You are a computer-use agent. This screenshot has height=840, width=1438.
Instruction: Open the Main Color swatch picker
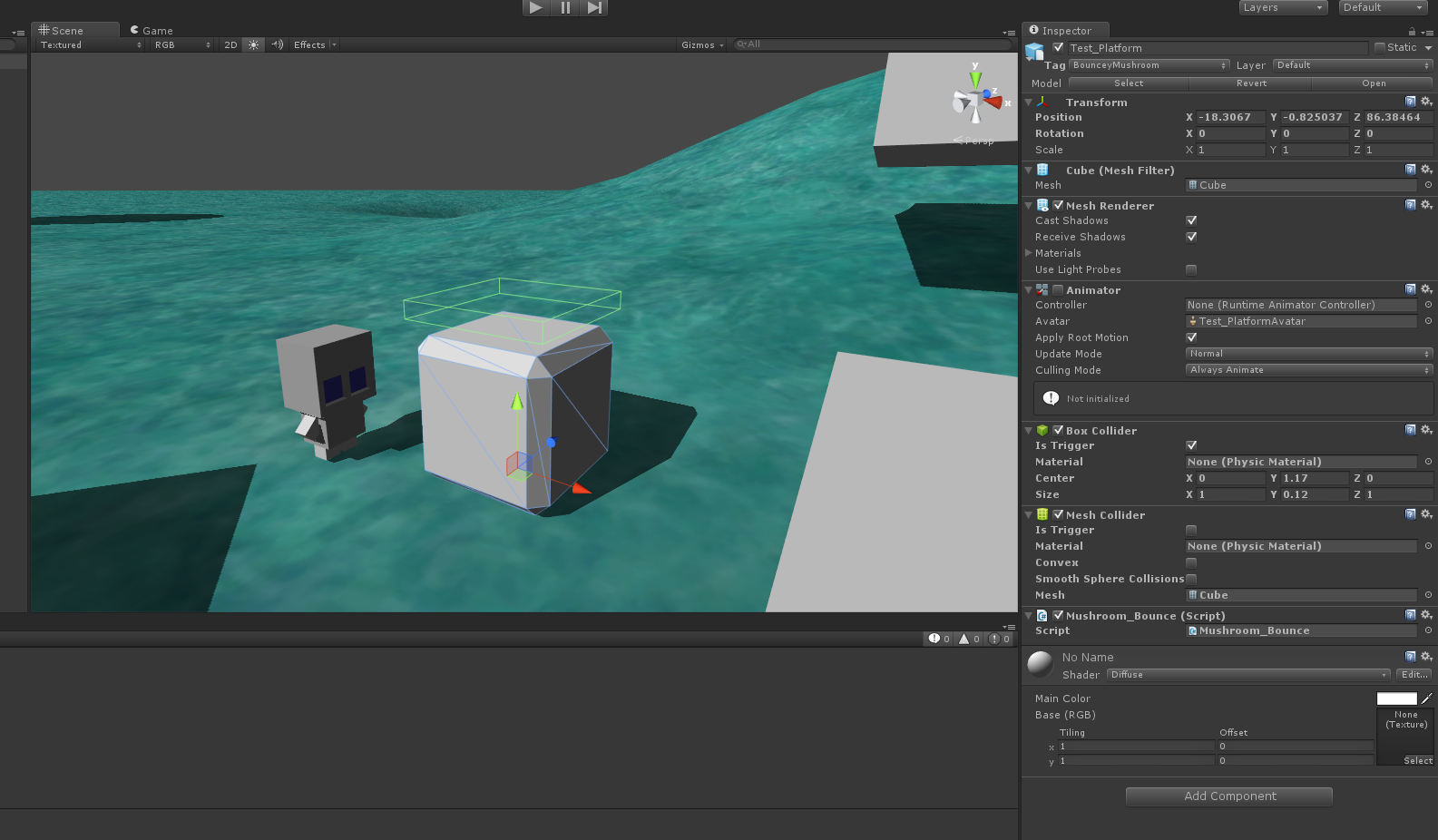1396,698
